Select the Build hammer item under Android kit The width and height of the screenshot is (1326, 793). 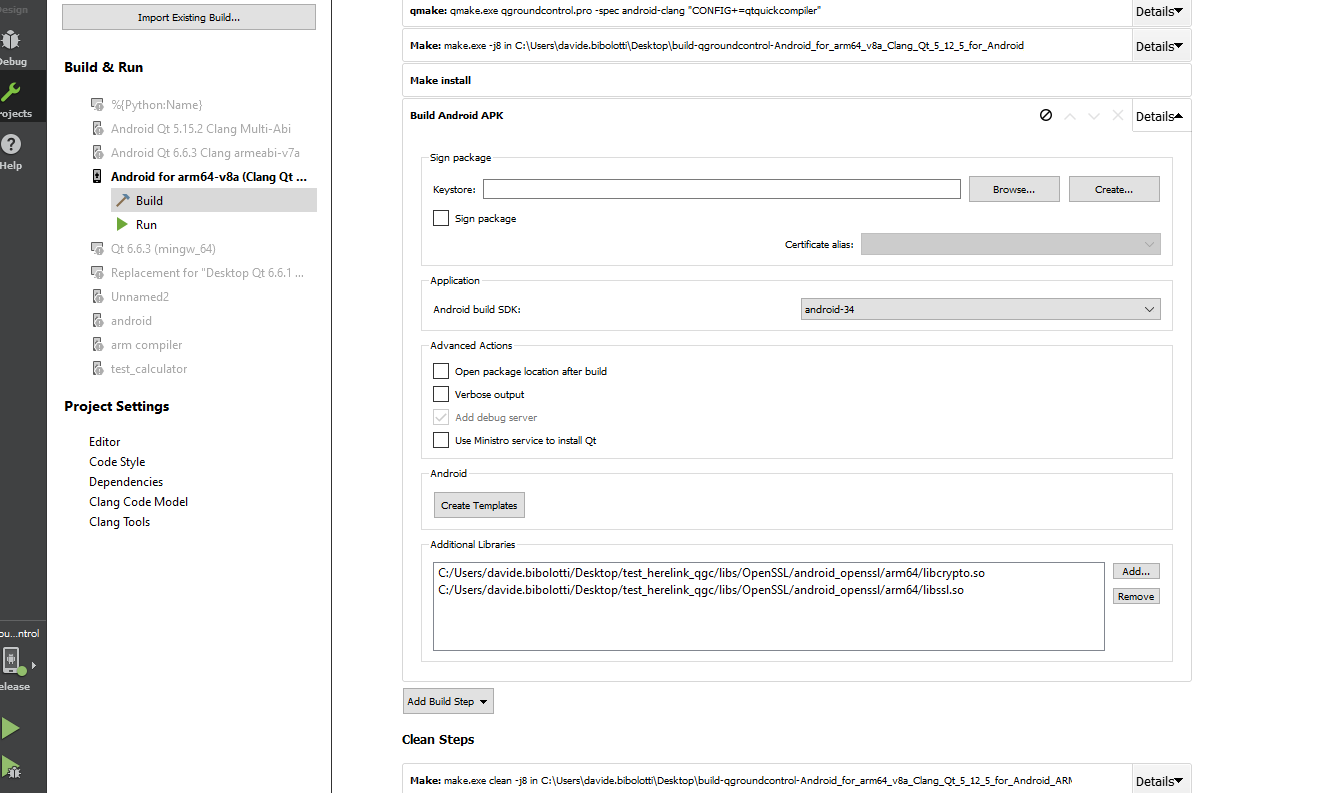tap(149, 201)
